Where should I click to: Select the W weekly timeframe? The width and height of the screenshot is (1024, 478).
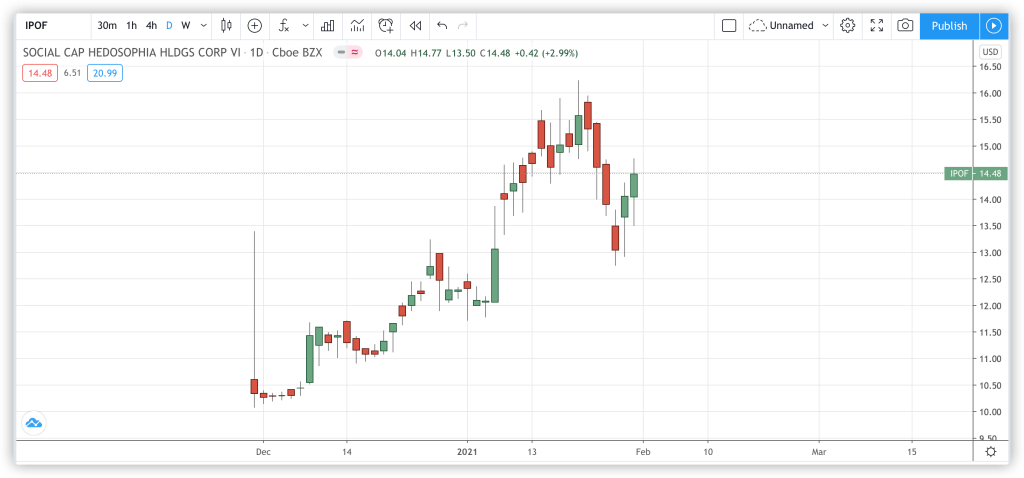(x=186, y=25)
